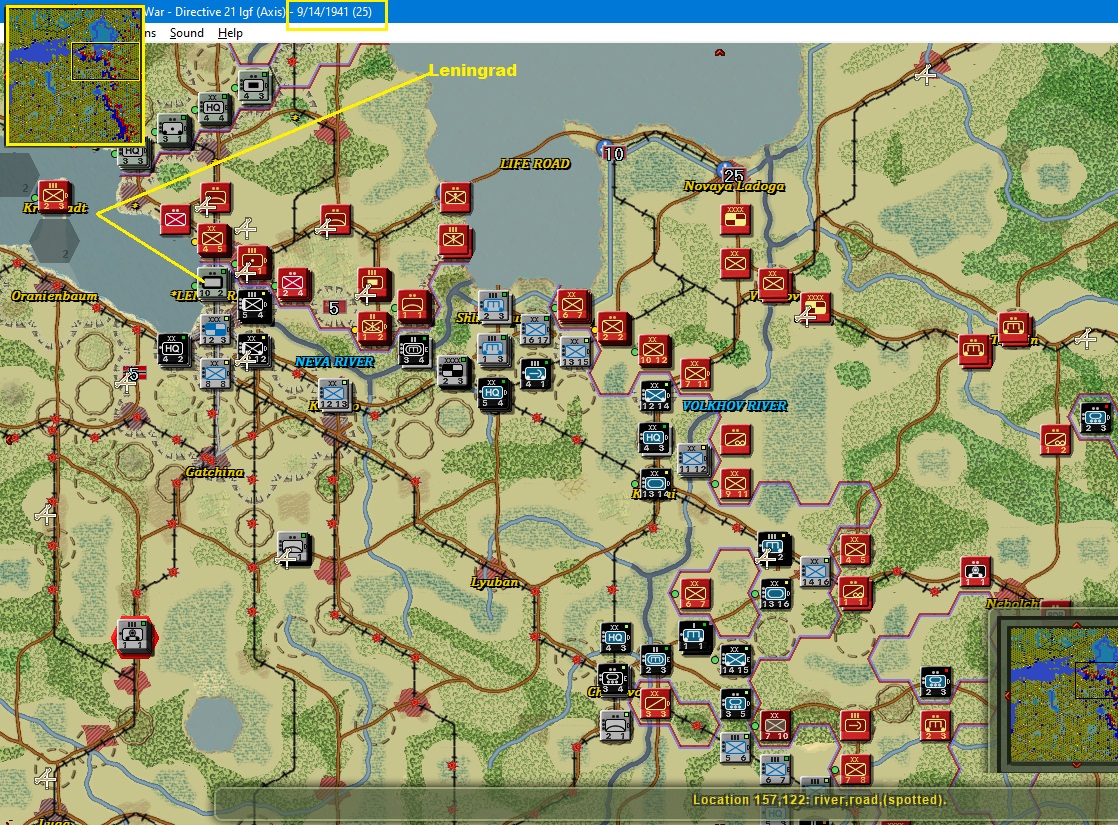
Task: Select red infantry unit 7-11
Action: 694,374
